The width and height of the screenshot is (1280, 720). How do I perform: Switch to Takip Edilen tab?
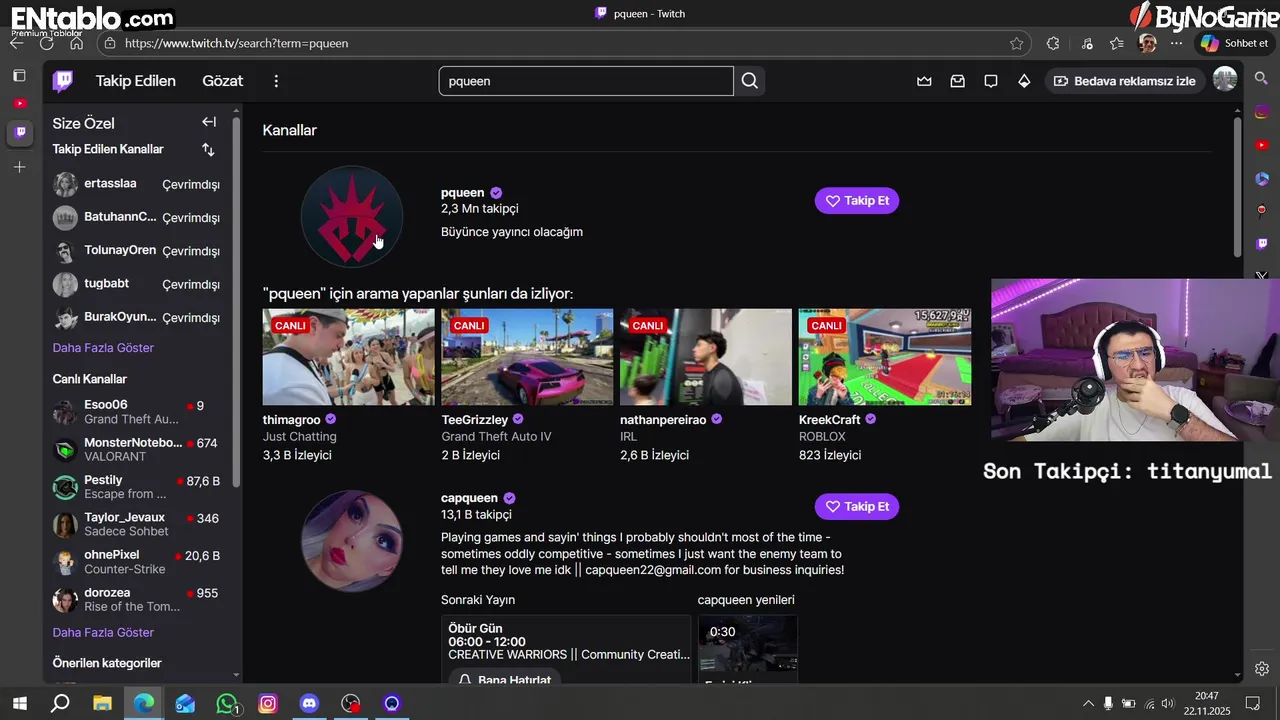point(136,81)
